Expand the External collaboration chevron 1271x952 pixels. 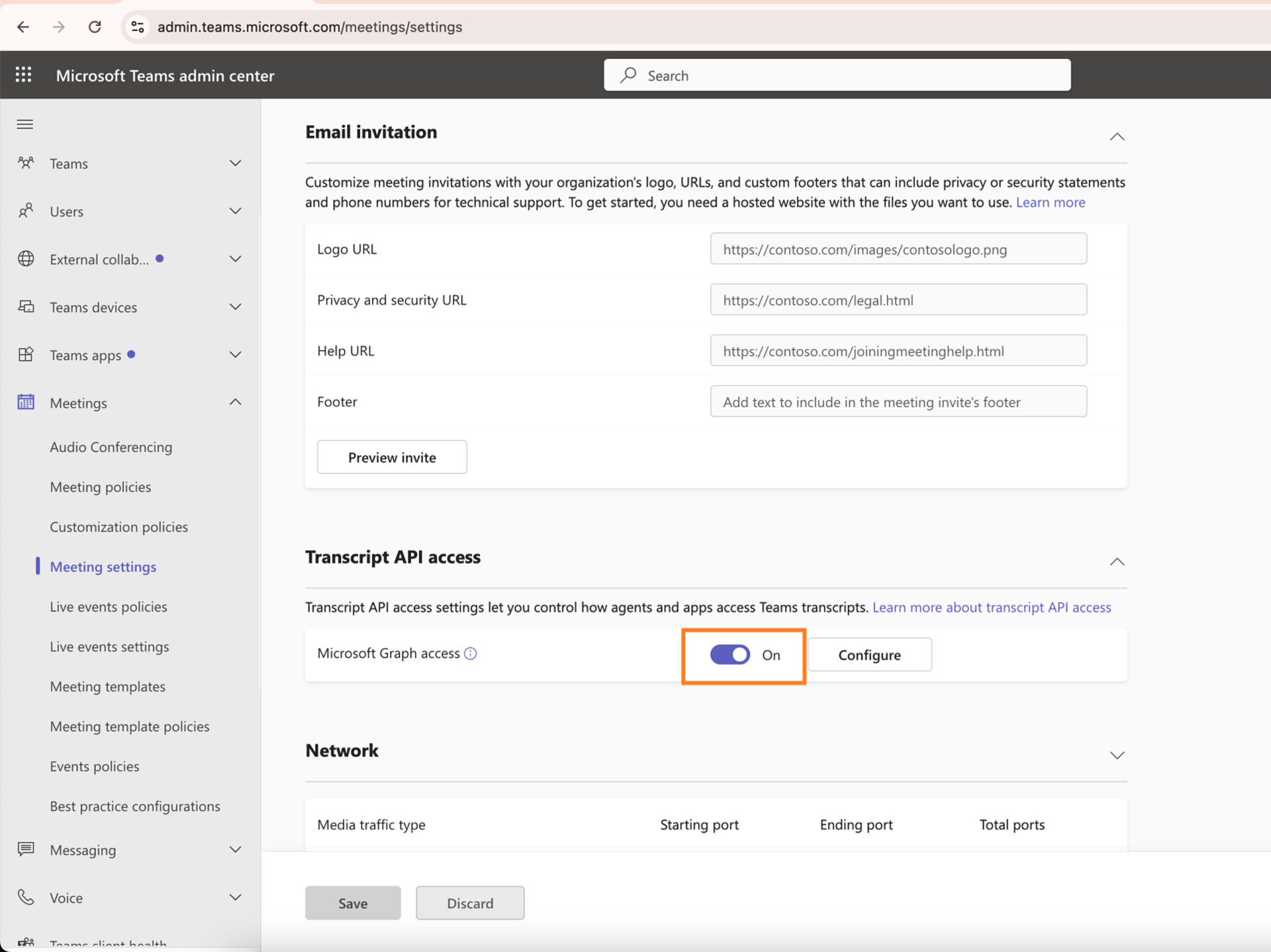click(235, 259)
